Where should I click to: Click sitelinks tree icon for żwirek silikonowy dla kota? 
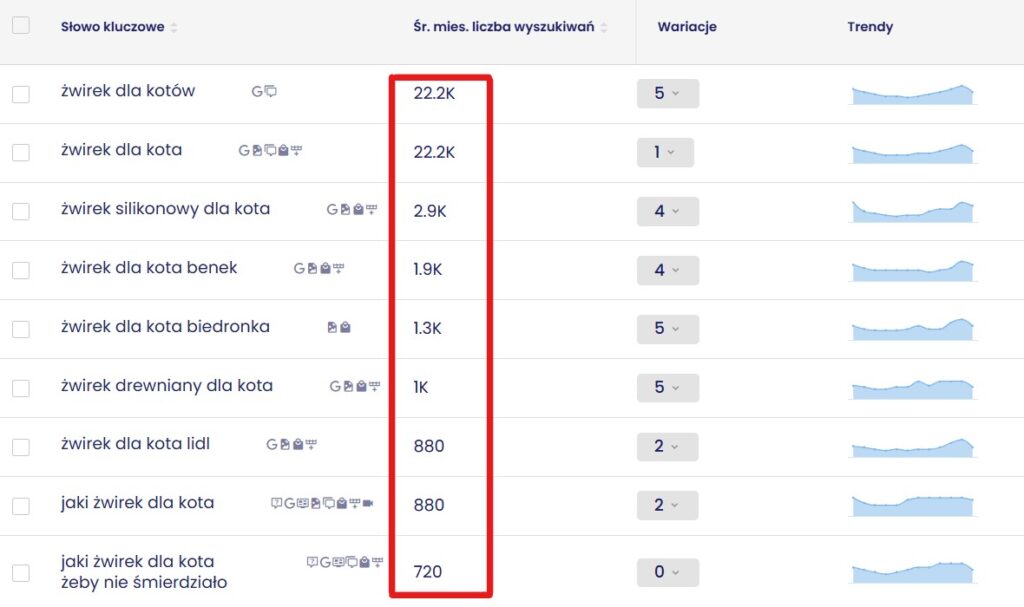pyautogui.click(x=372, y=210)
